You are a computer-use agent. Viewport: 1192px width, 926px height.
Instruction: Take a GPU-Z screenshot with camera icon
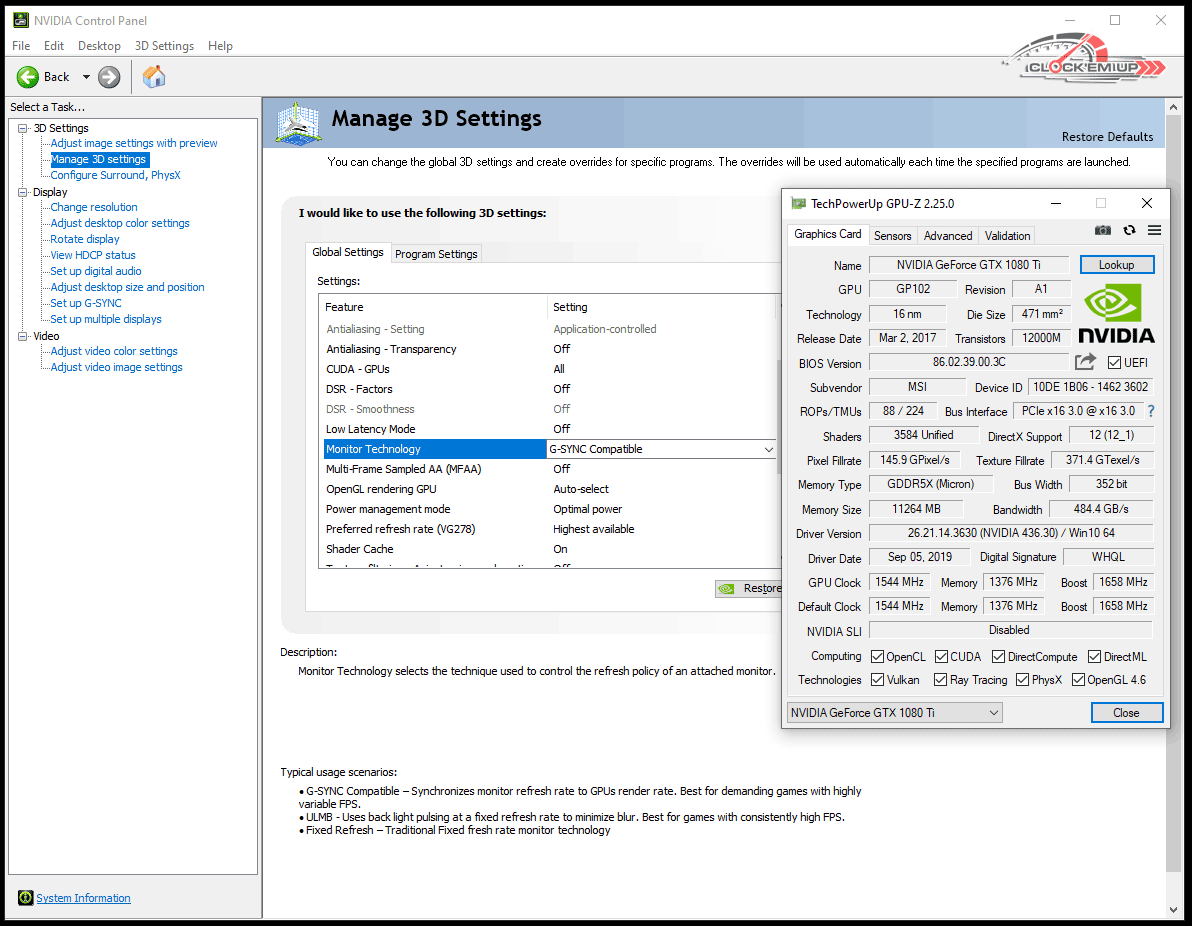1102,230
